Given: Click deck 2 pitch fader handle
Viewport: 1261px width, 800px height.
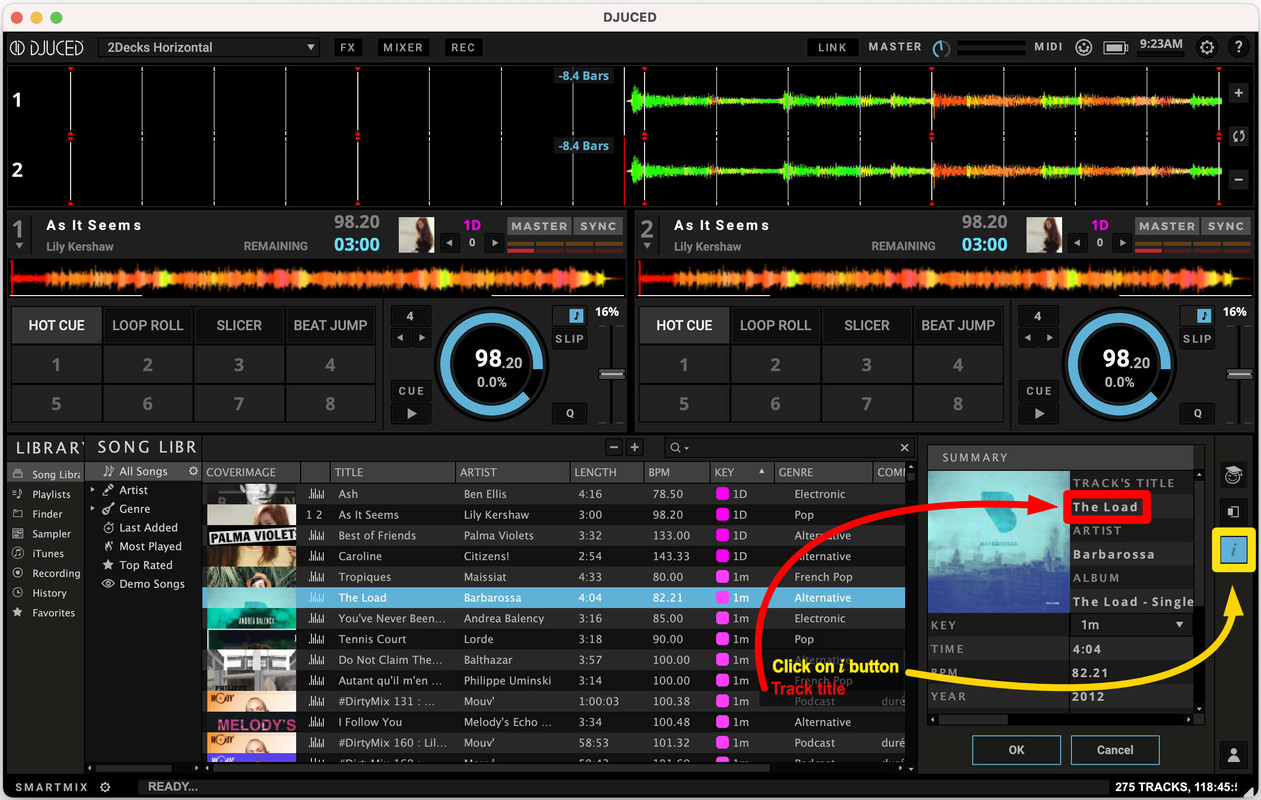Looking at the screenshot, I should (1240, 374).
